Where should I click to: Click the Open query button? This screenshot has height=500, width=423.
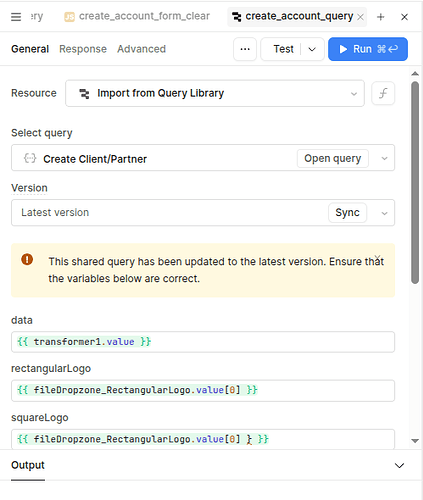coord(333,158)
